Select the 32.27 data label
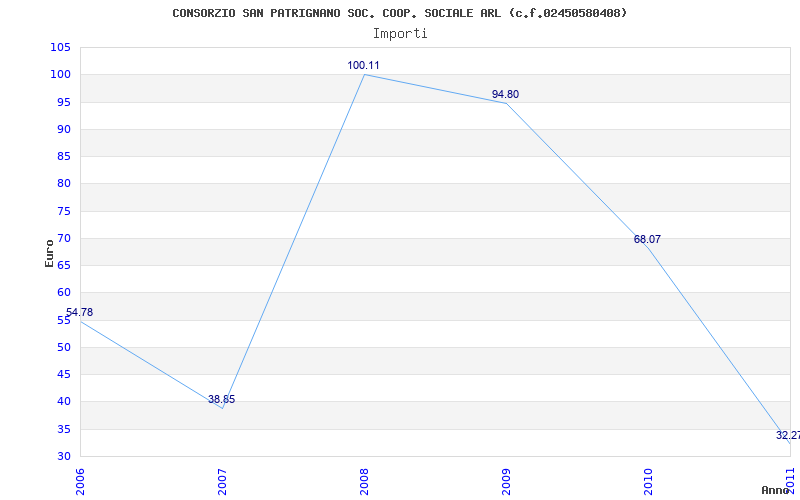Screen dimensions: 800x500 coord(788,435)
